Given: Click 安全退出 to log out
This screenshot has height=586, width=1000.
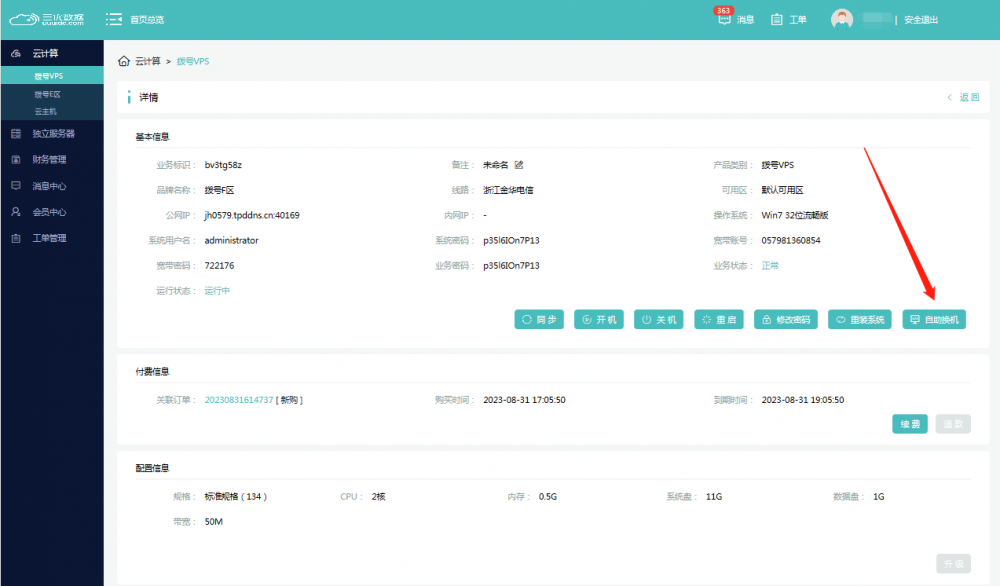Looking at the screenshot, I should (x=921, y=20).
